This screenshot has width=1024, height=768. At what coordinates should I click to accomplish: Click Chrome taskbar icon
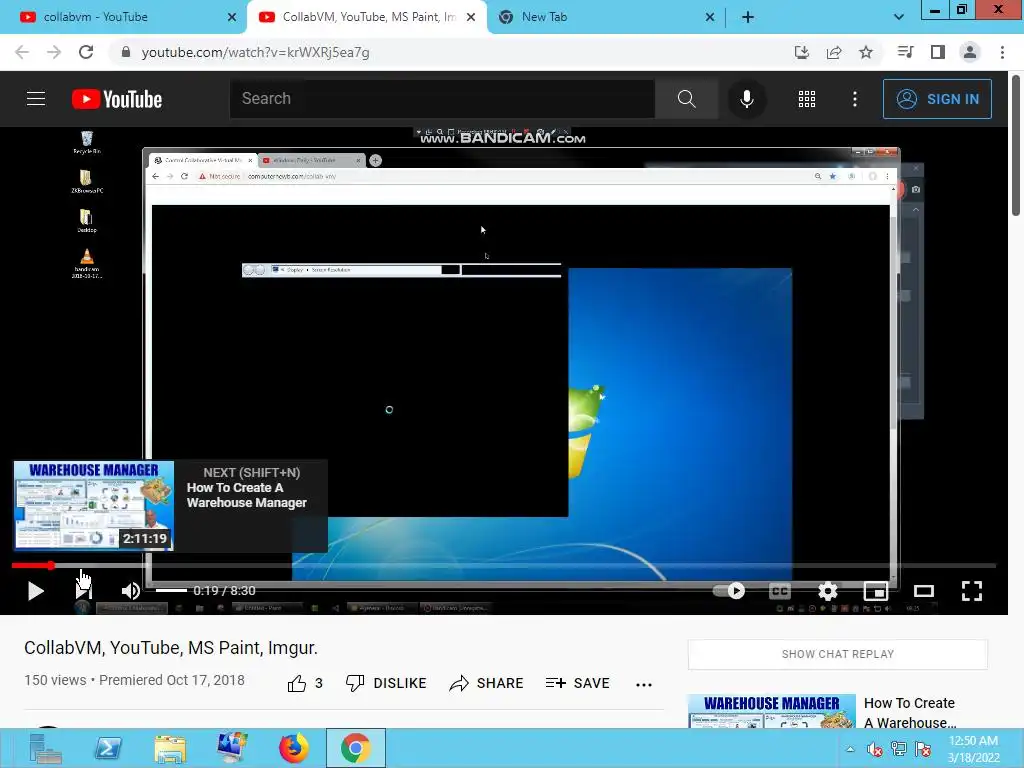tap(356, 748)
